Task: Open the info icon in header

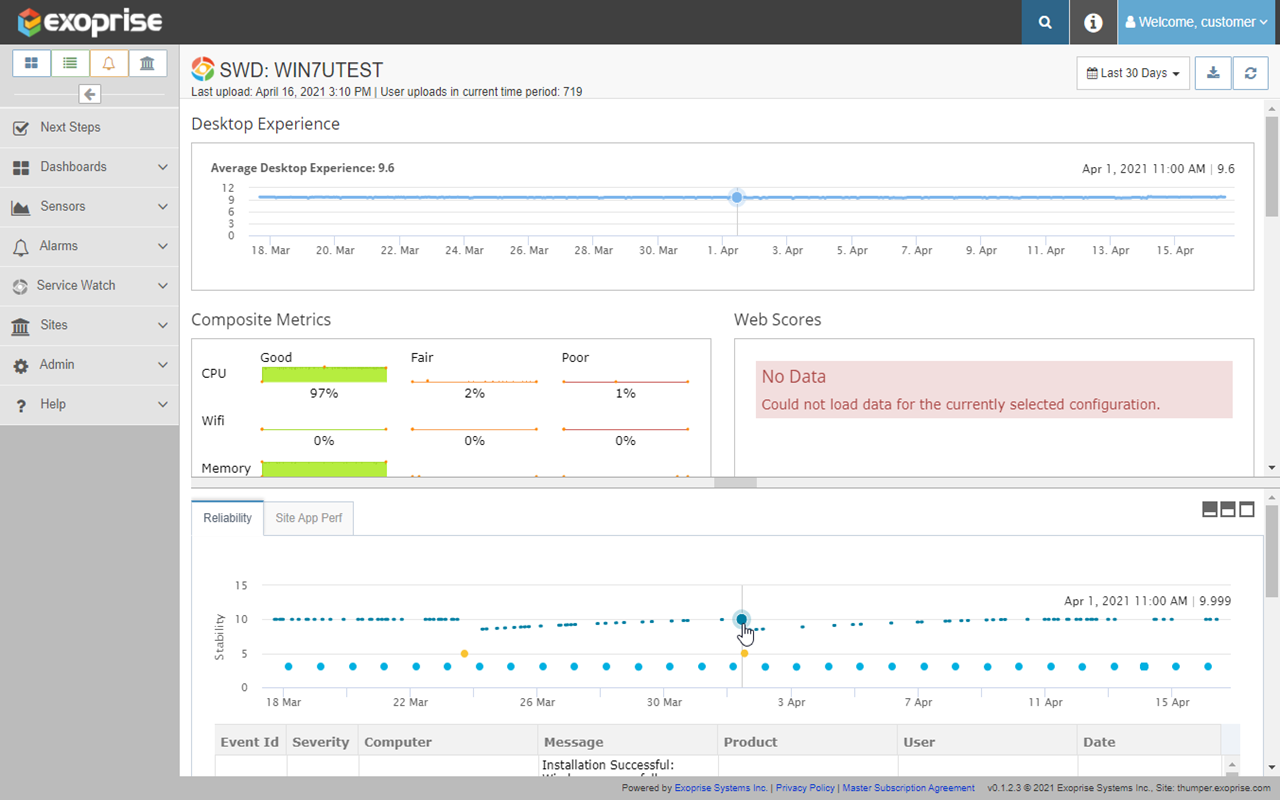Action: (x=1093, y=22)
